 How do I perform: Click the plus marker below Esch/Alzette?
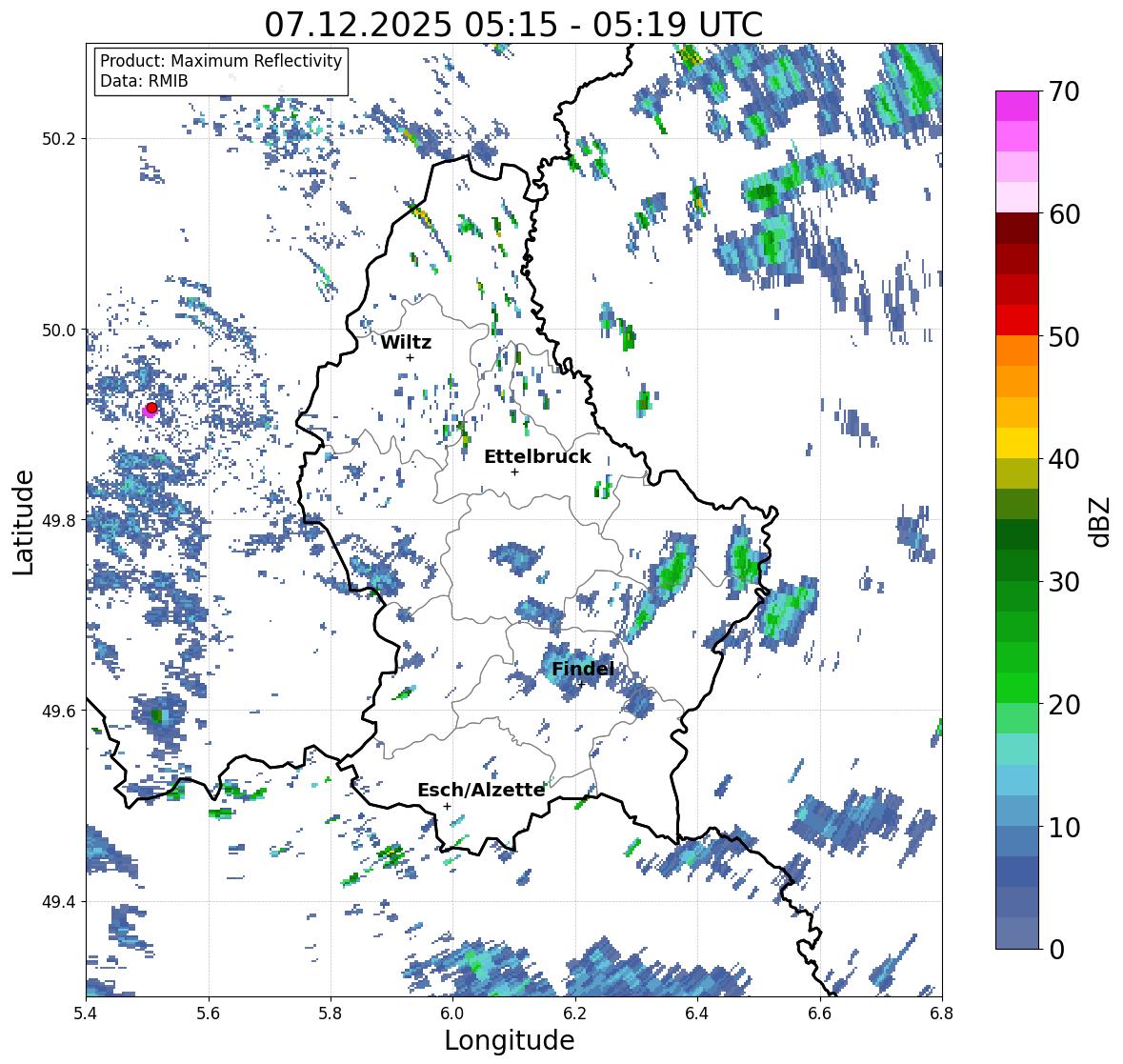point(447,806)
